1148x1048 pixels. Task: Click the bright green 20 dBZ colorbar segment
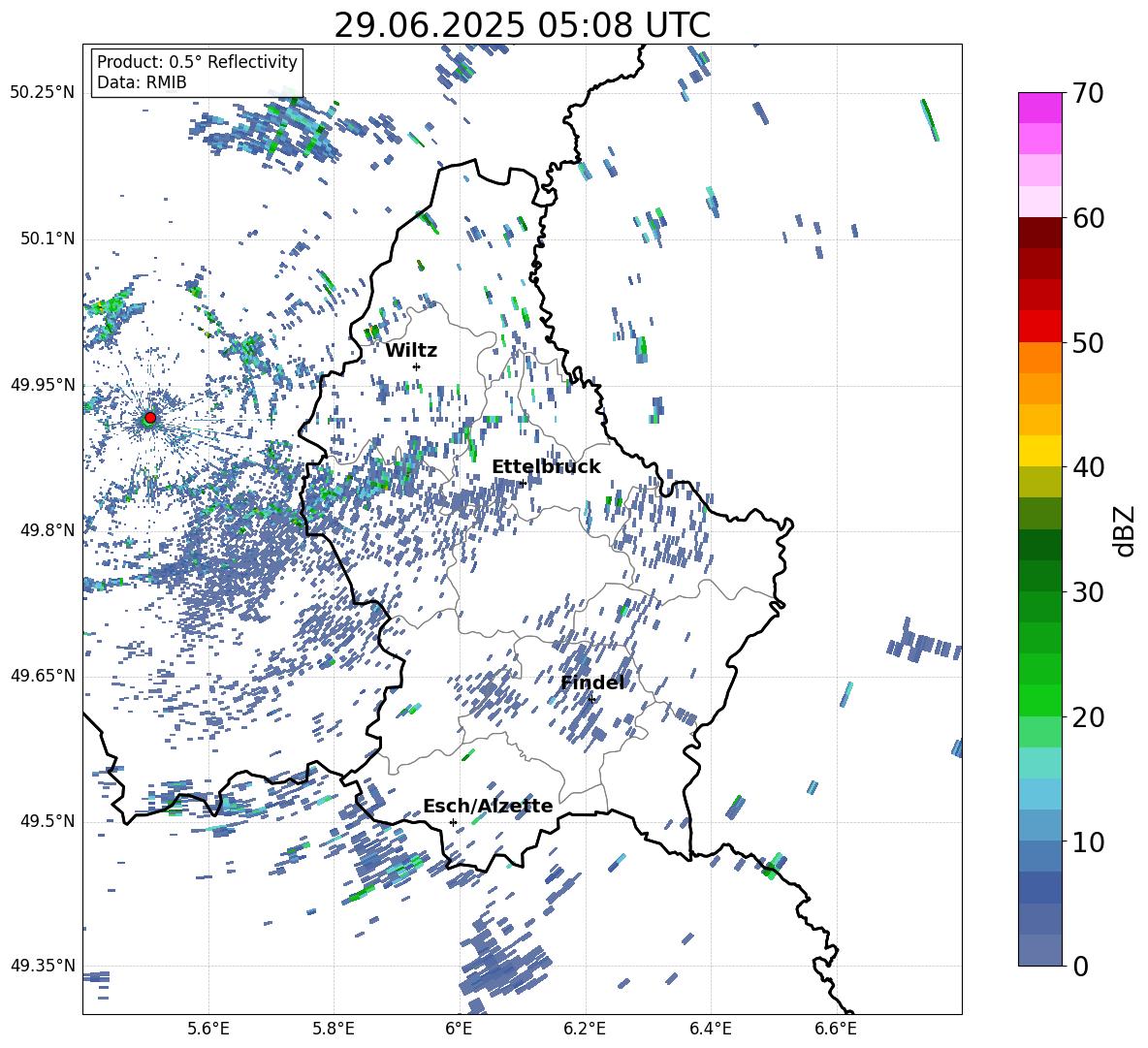click(x=1040, y=700)
